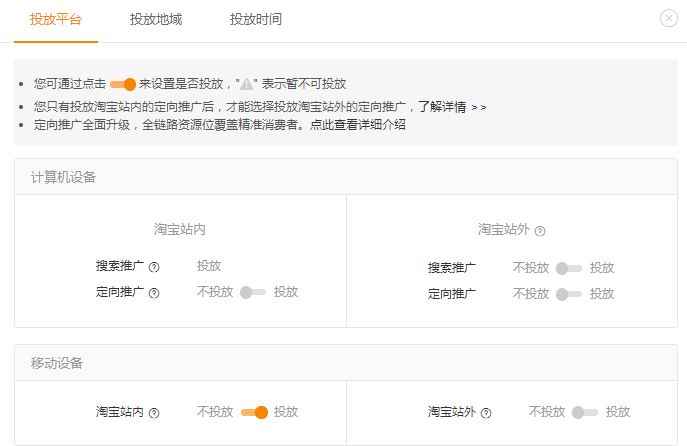Viewport: 687px width, 446px height.
Task: Click 投放 label beside 移动设备 淘宝站外 switch
Action: pyautogui.click(x=618, y=412)
